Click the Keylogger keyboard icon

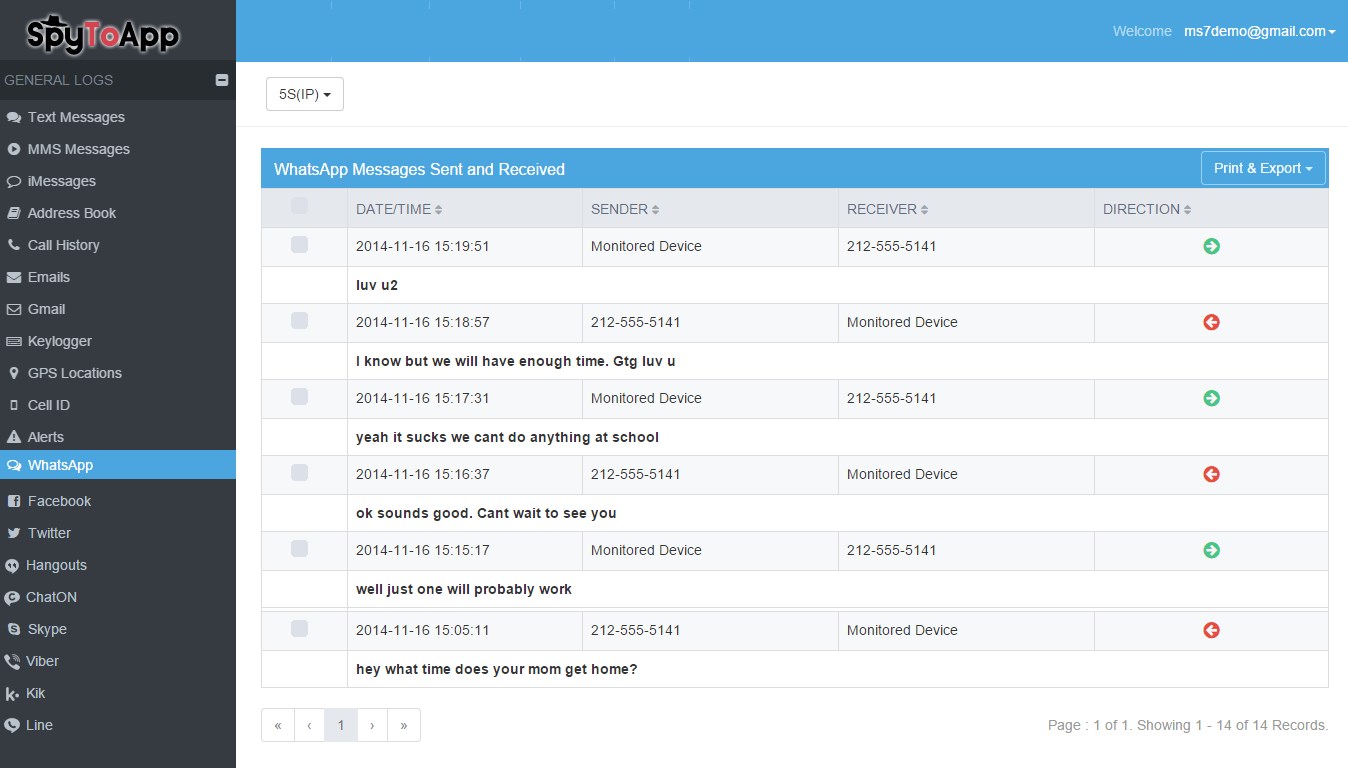[14, 341]
